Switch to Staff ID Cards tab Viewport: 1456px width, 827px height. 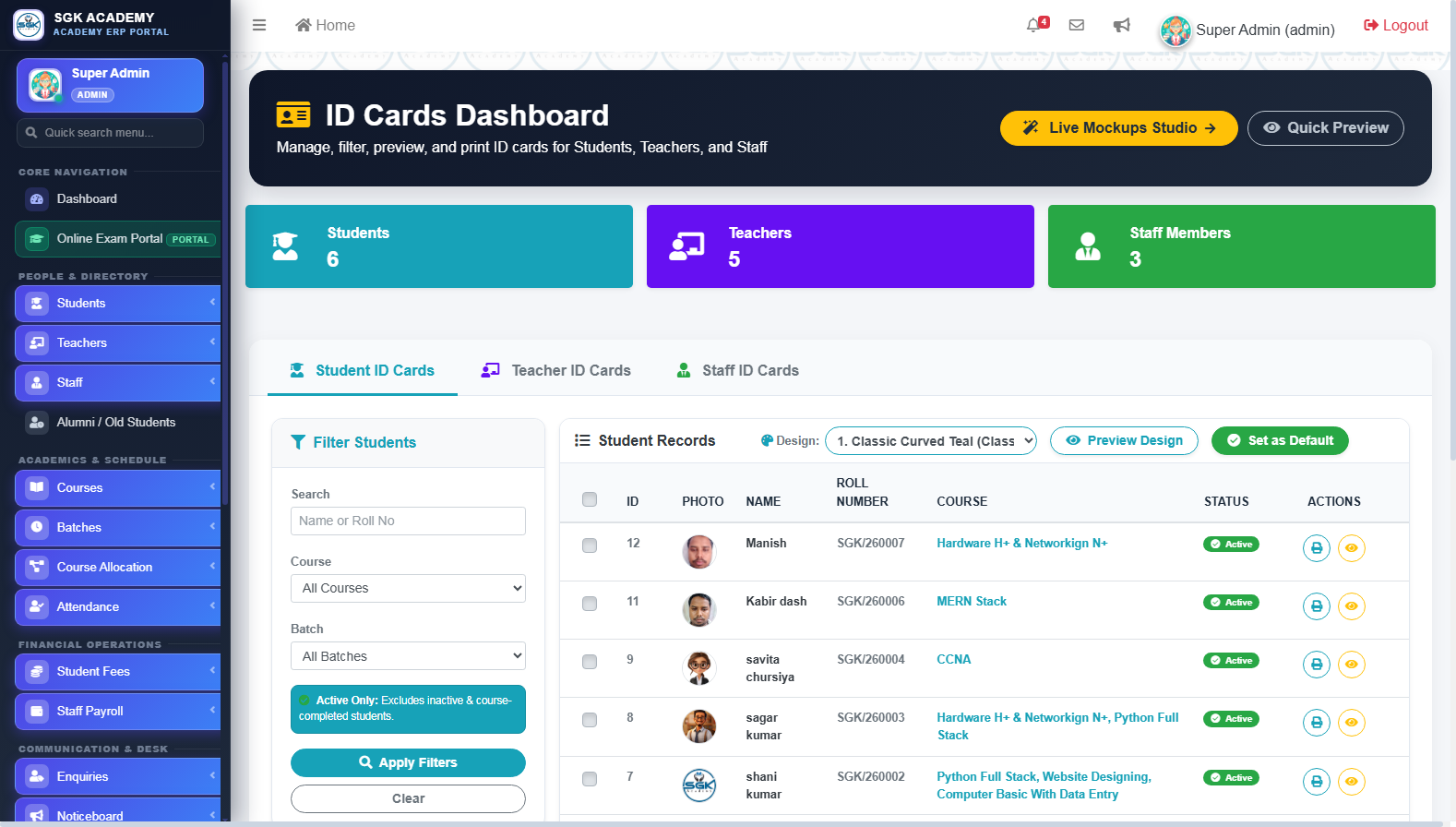[x=737, y=370]
